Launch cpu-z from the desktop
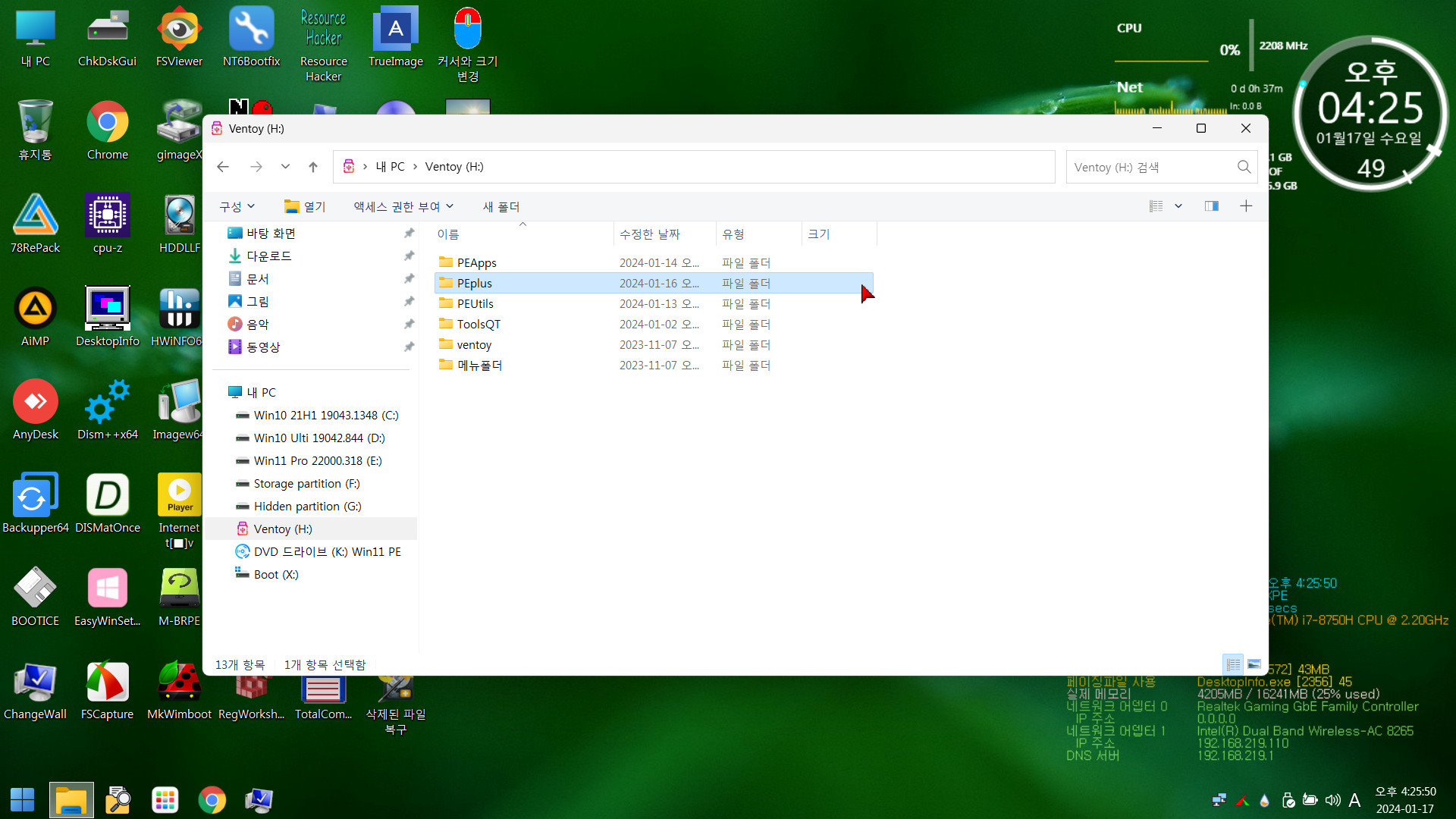1456x819 pixels. [x=107, y=224]
